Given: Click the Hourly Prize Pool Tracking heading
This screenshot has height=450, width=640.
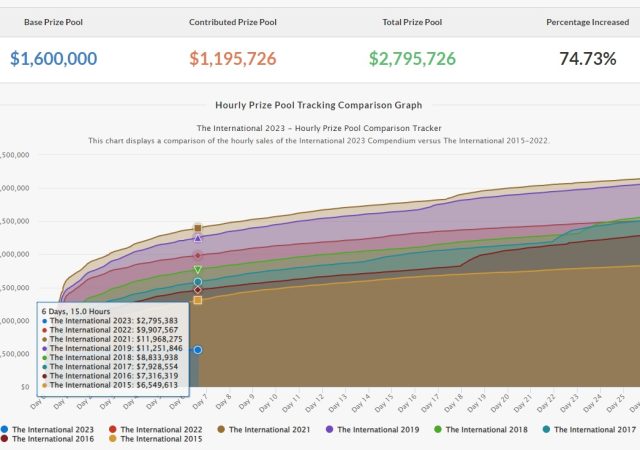Looking at the screenshot, I should point(318,104).
